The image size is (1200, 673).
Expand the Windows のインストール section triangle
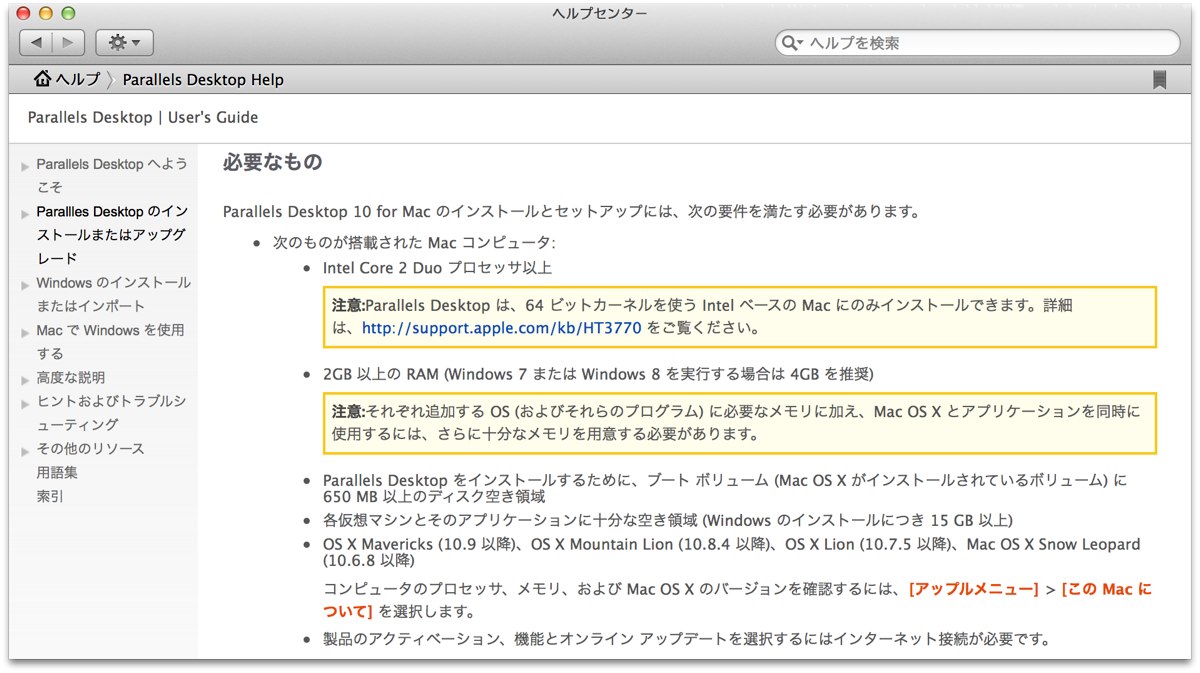tap(24, 284)
